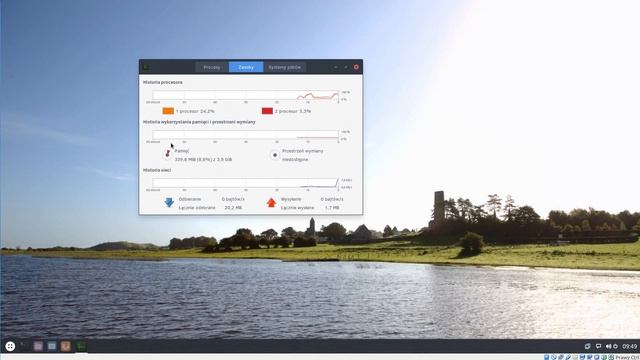Click the memory and swap history heading
Viewport: 640px width, 360px height.
199,122
